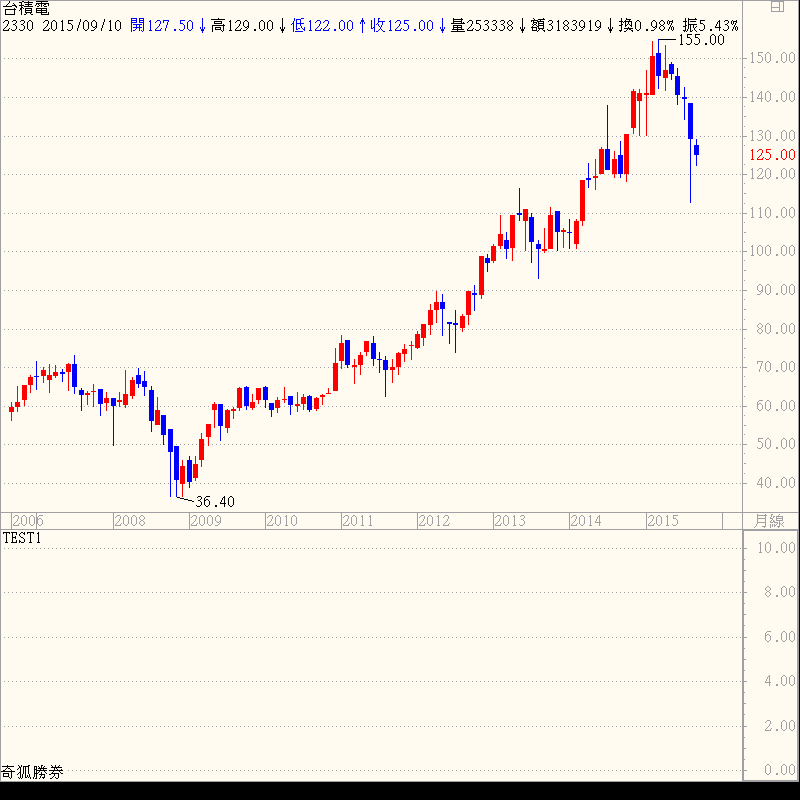
Task: Click the date 2015/09/10
Action: pos(82,26)
